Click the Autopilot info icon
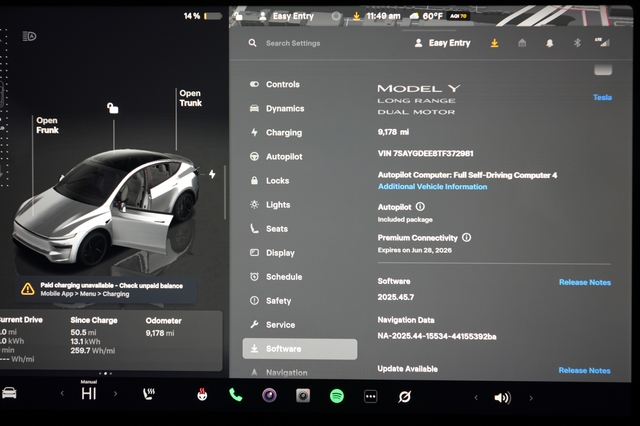The image size is (640, 426). 420,206
